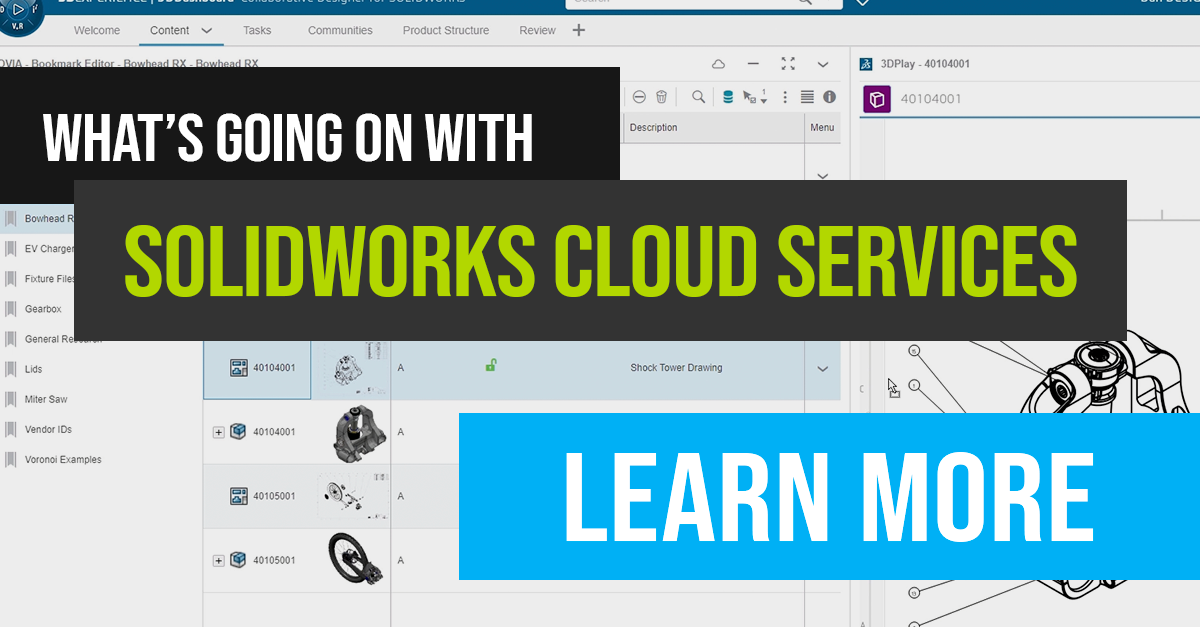1200x627 pixels.
Task: Open the Content tab dropdown arrow
Action: 207,31
